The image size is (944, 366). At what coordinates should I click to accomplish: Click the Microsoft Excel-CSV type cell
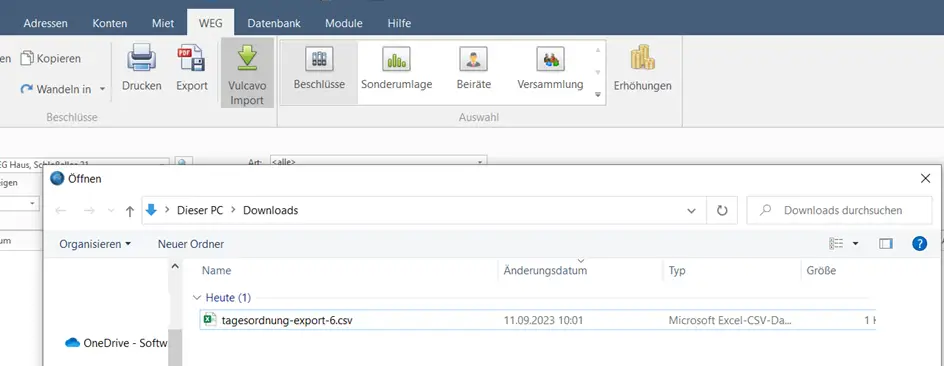coord(730,321)
